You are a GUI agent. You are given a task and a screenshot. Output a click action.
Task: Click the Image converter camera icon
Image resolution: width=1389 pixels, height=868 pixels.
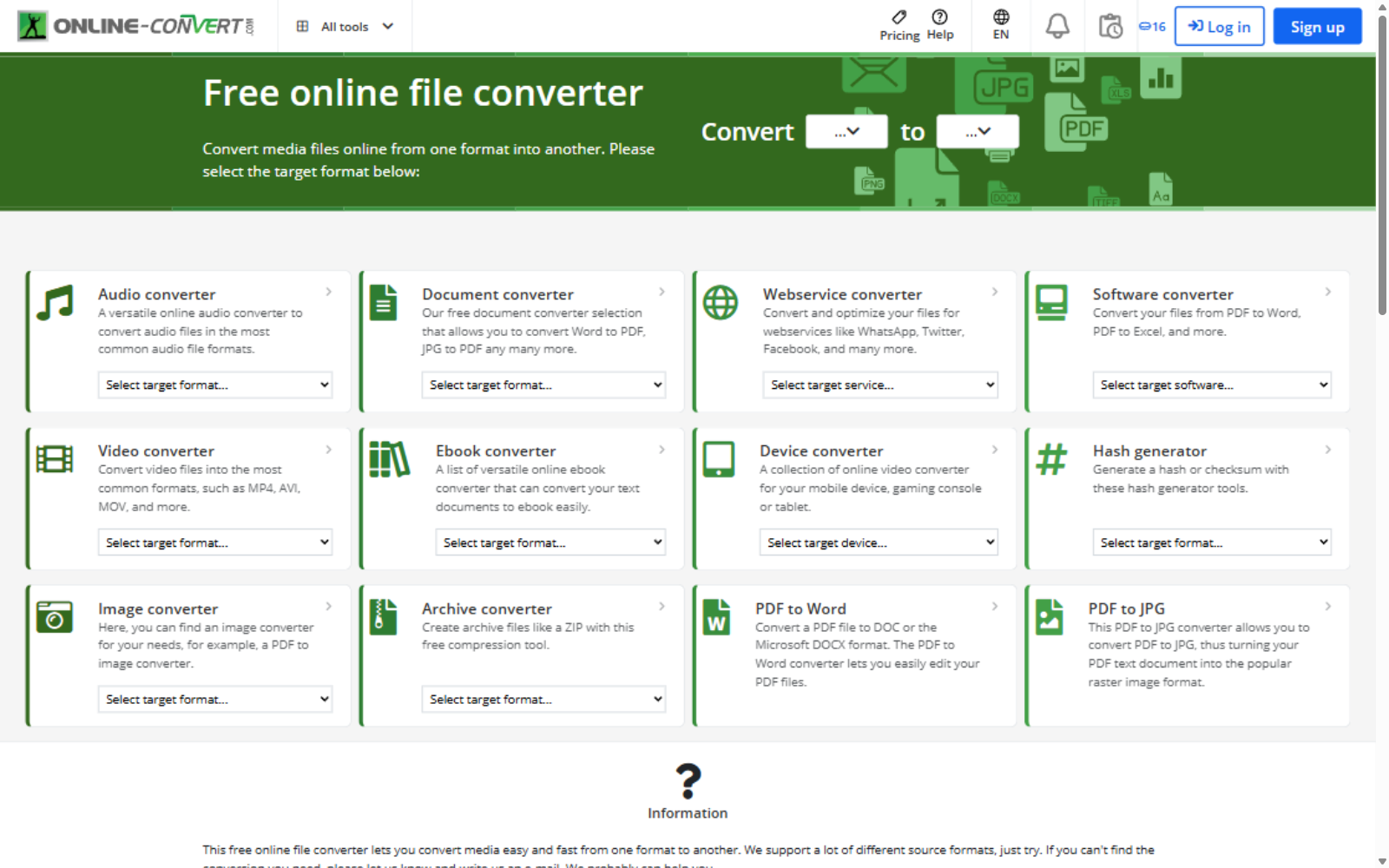(55, 616)
